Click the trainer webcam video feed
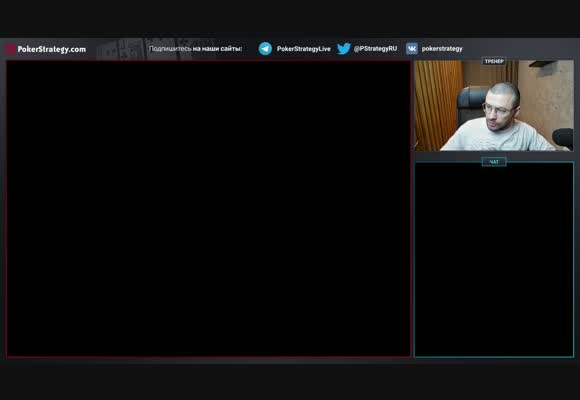The height and width of the screenshot is (400, 580). 494,105
